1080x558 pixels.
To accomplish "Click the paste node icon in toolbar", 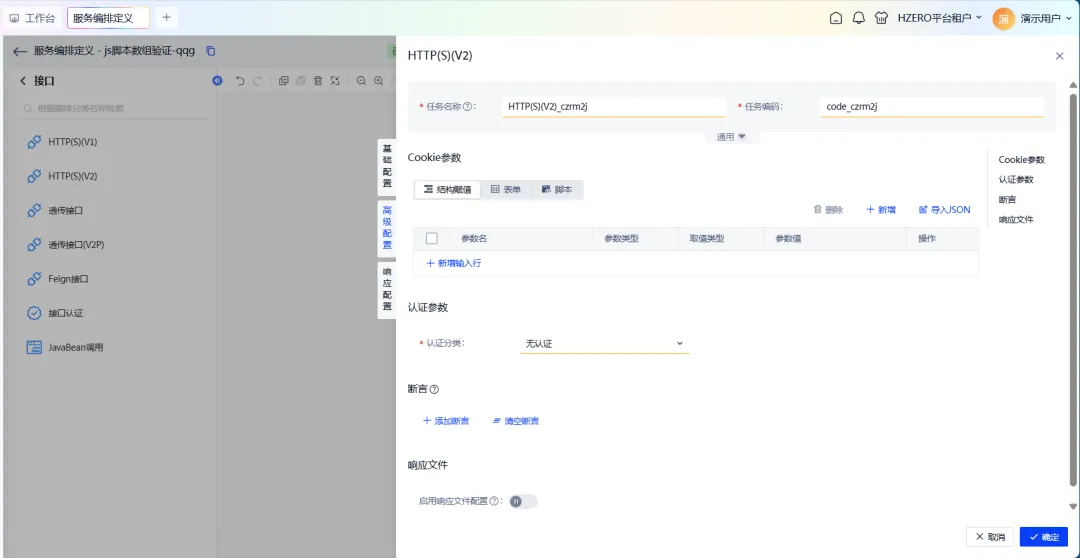I will [x=300, y=81].
